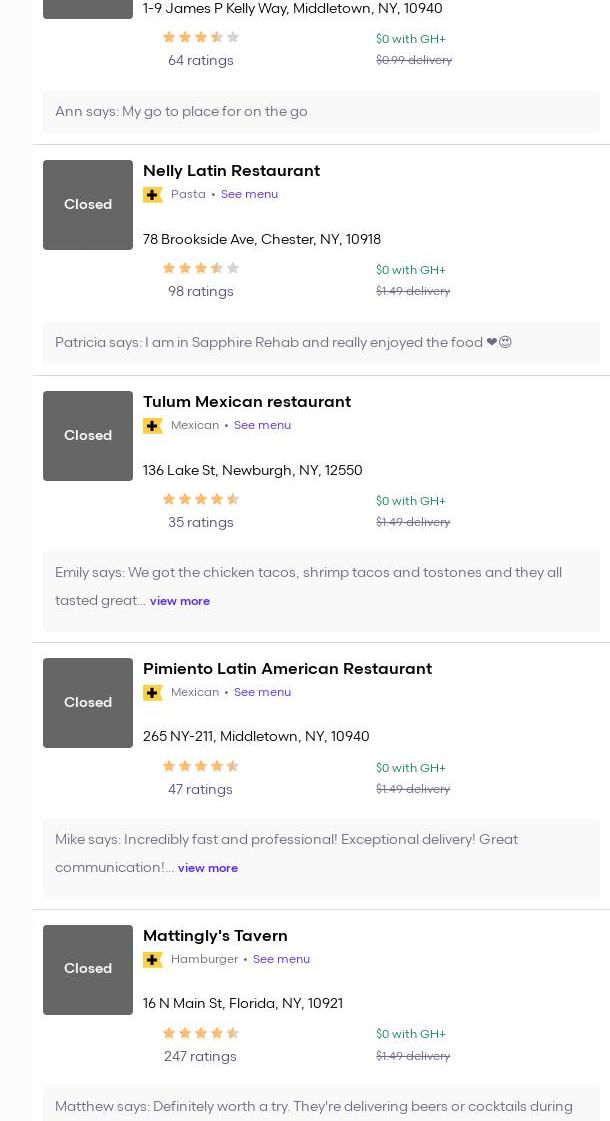Click the GH+ badge icon for Tulum Mexican restaurant
Image resolution: width=610 pixels, height=1121 pixels.
point(153,426)
